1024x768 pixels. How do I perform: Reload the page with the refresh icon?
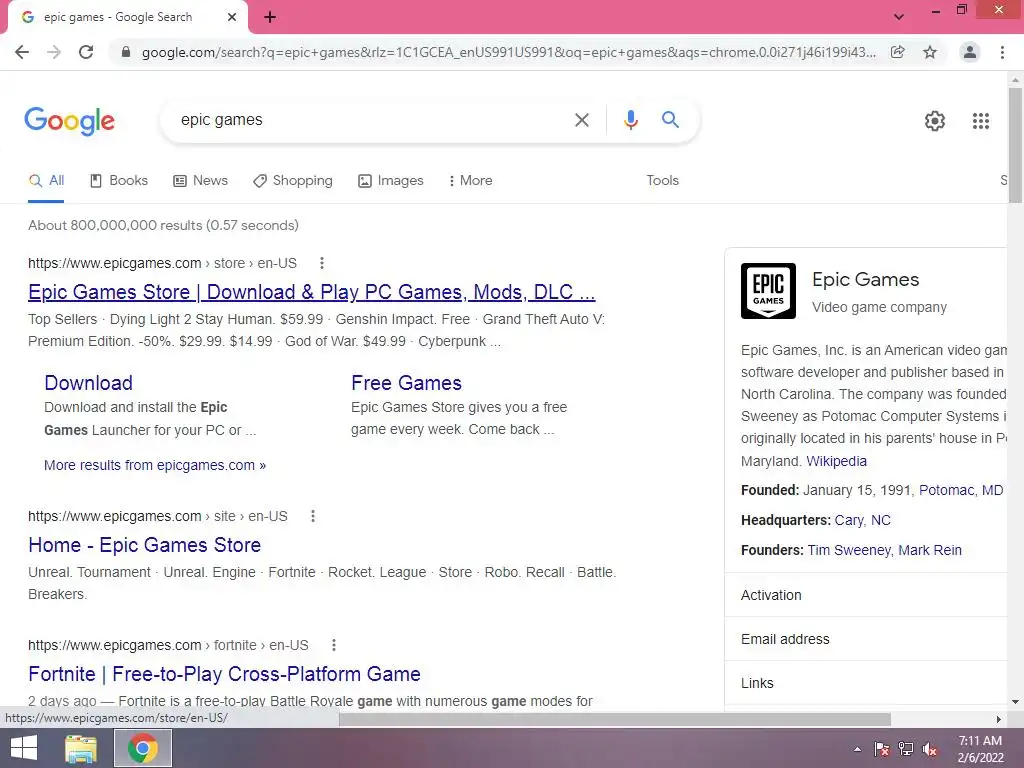pos(86,52)
